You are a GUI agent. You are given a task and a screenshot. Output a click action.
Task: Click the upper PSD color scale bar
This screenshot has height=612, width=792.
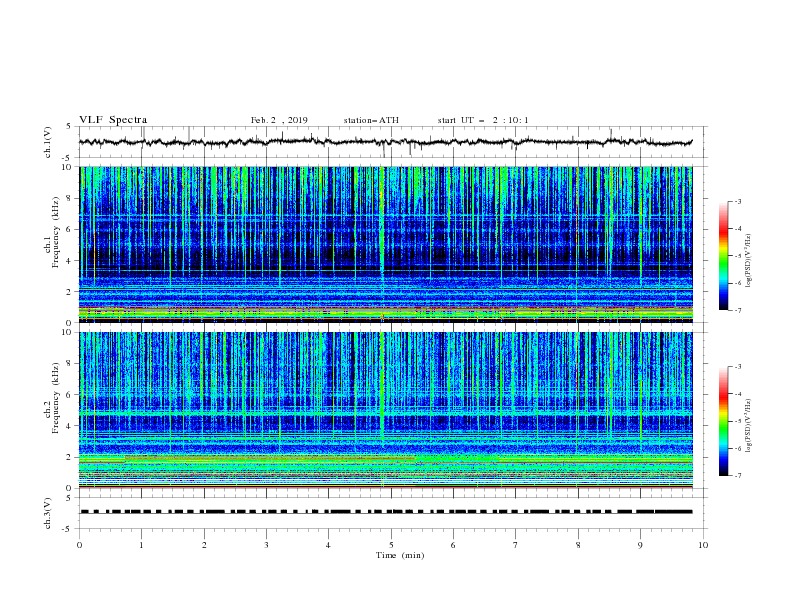point(724,256)
